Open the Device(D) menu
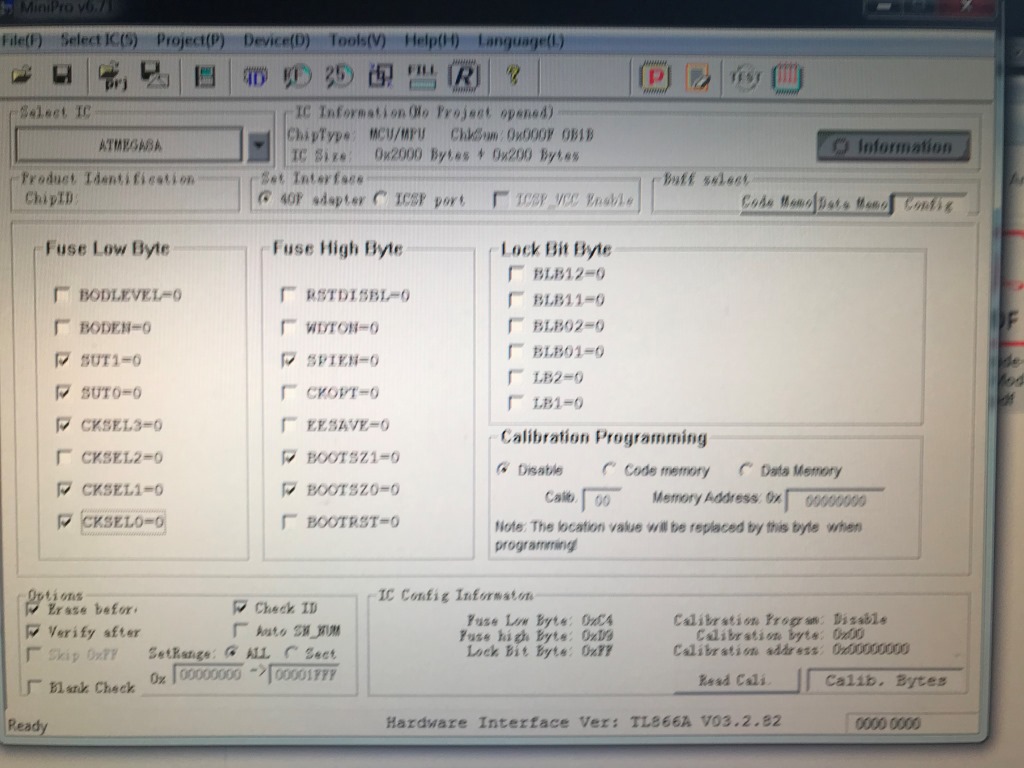The width and height of the screenshot is (1024, 768). (x=276, y=41)
